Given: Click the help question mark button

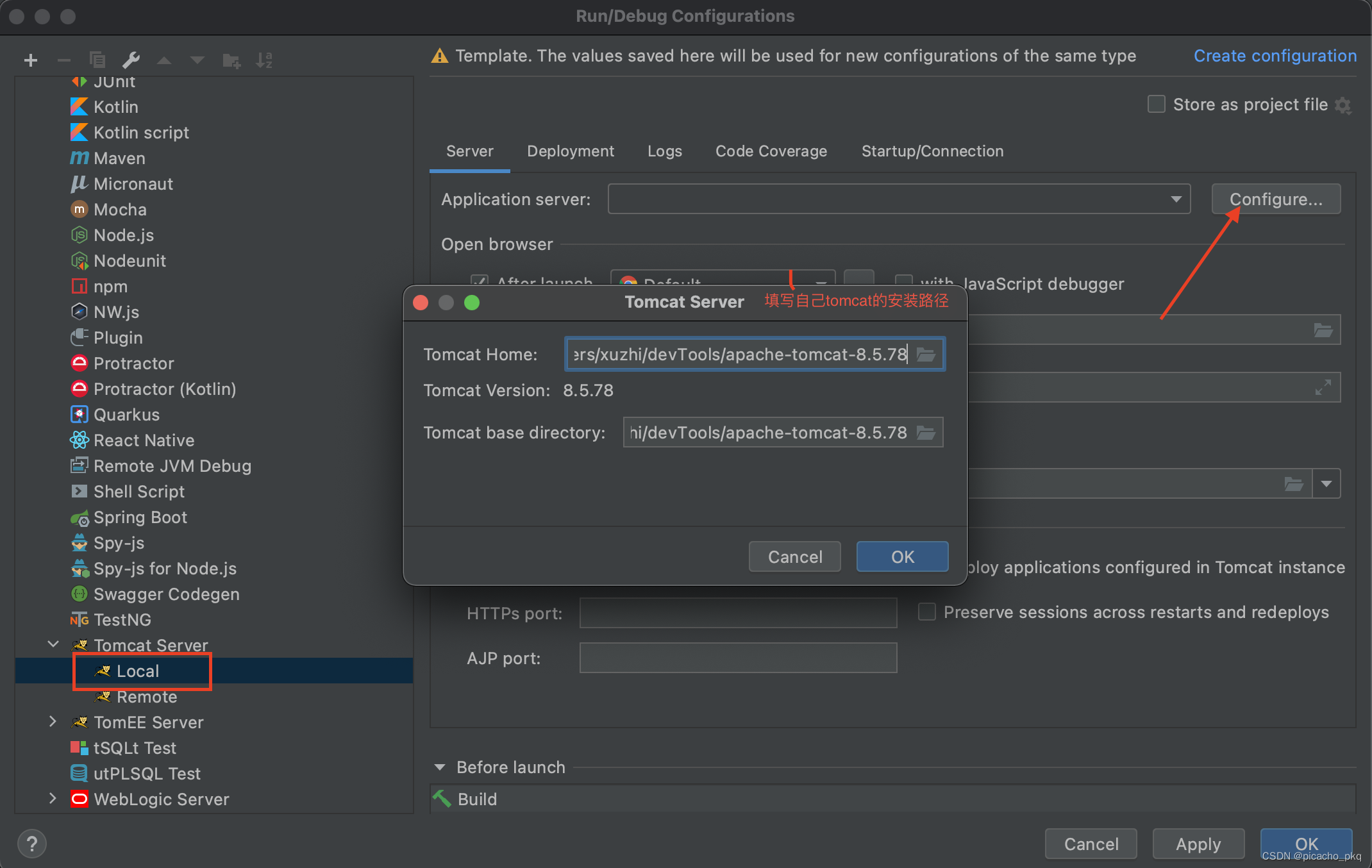Looking at the screenshot, I should click(x=32, y=843).
